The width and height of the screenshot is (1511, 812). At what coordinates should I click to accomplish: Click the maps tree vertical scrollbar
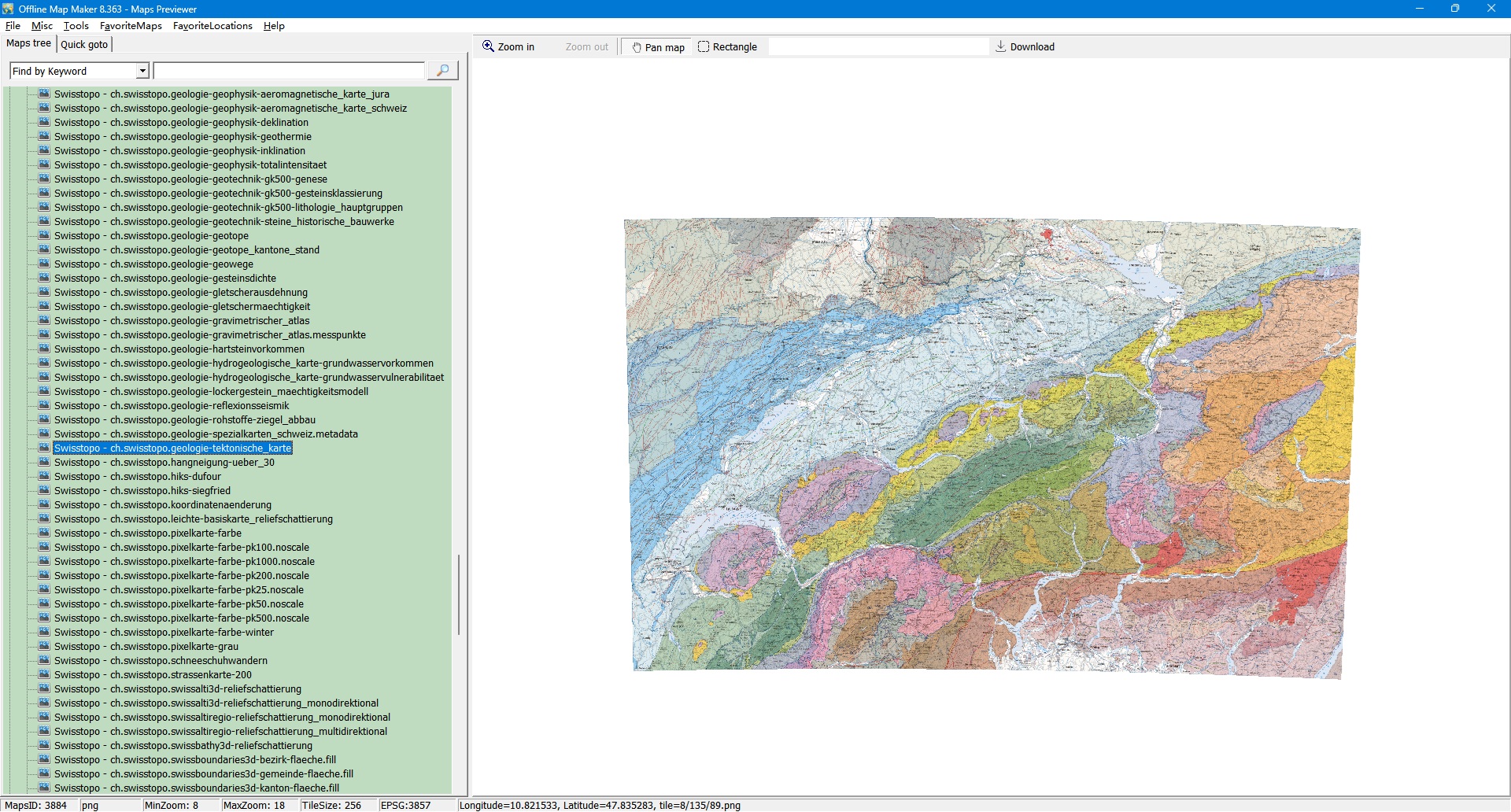click(x=459, y=594)
